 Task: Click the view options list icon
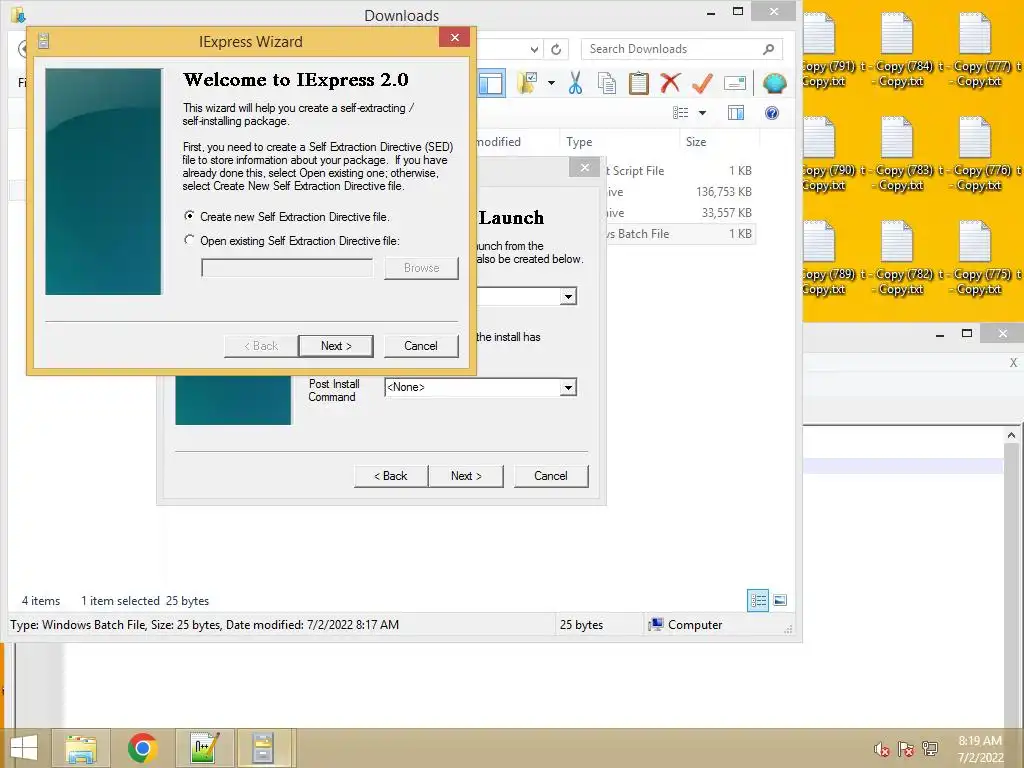[680, 113]
